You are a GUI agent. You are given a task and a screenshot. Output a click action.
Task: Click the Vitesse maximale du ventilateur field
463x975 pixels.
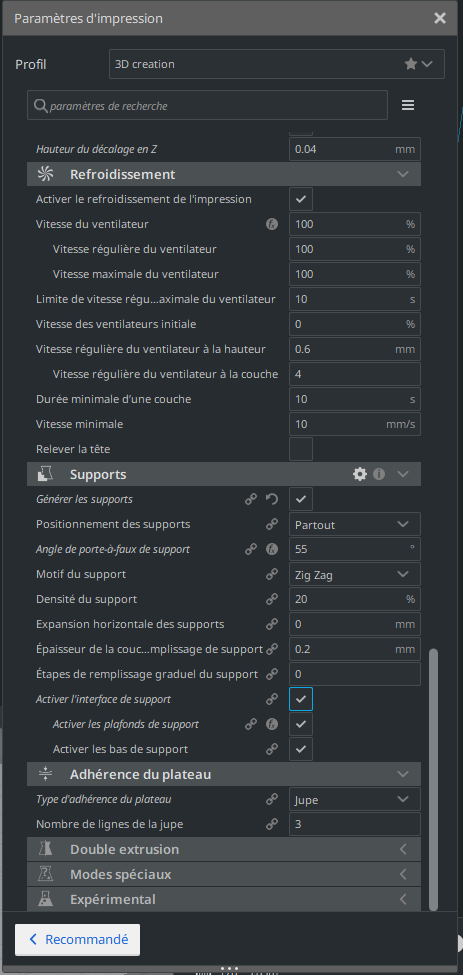[355, 274]
